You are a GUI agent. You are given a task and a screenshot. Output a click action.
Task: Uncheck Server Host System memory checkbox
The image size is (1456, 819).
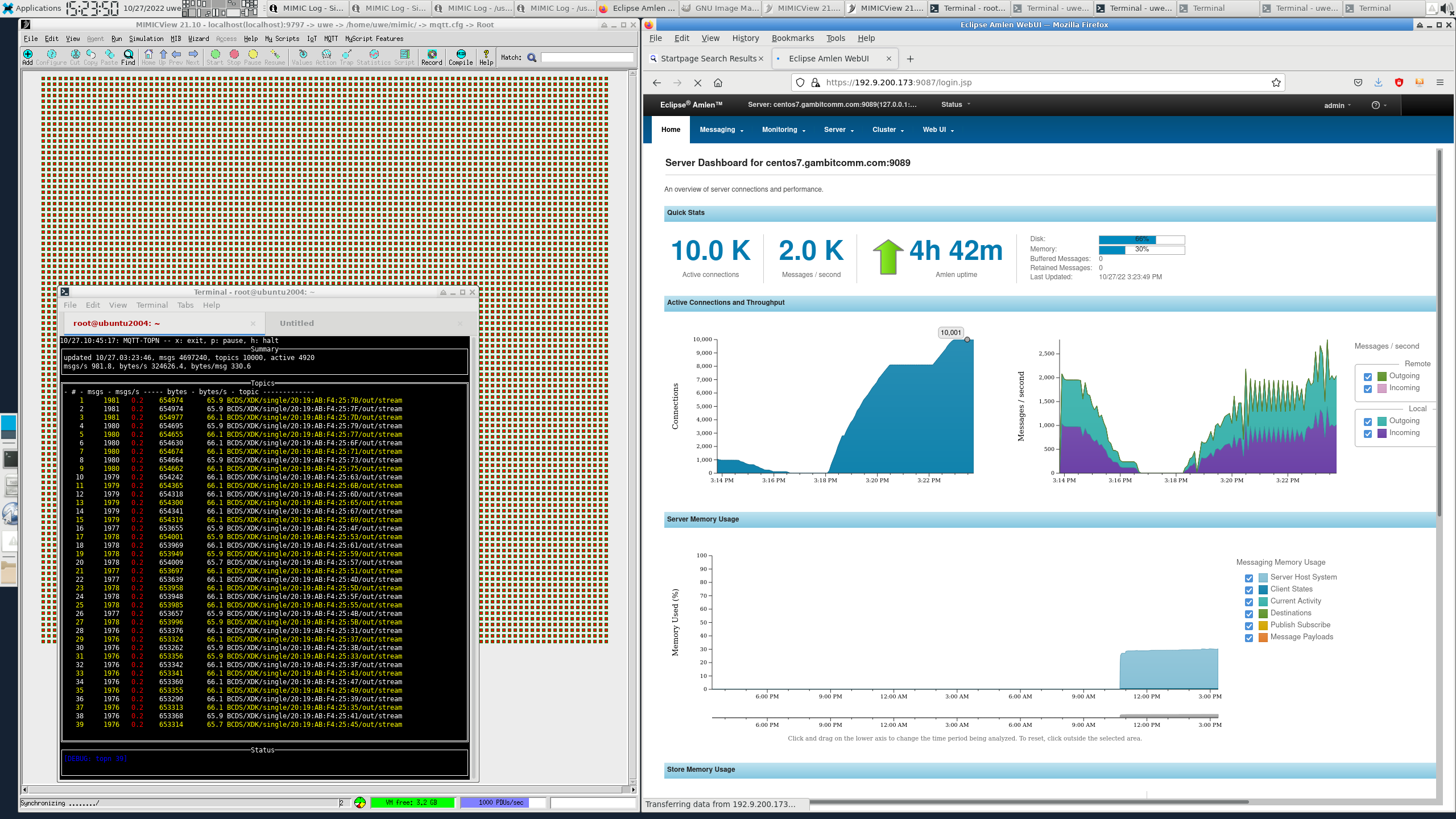(1249, 578)
